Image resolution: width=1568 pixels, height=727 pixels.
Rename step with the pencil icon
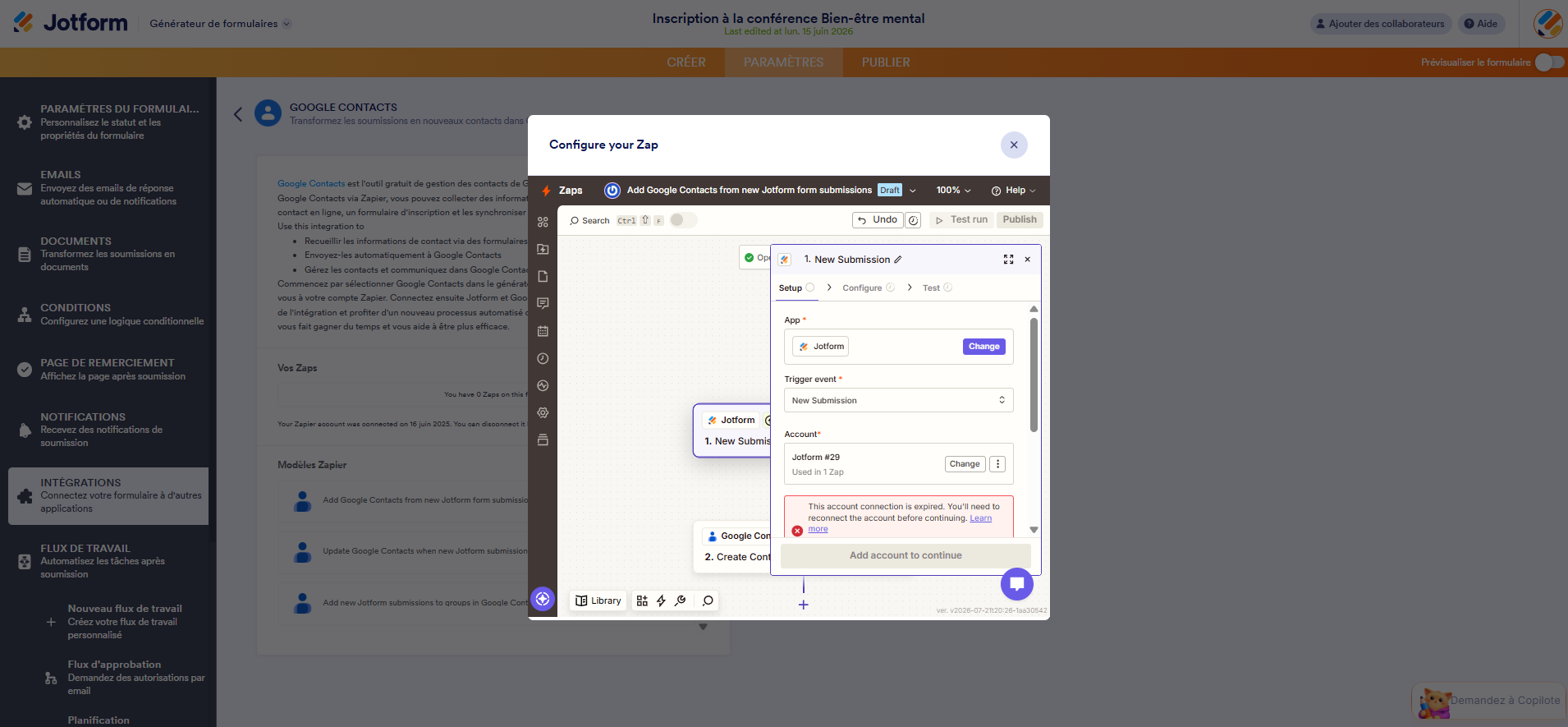click(898, 260)
